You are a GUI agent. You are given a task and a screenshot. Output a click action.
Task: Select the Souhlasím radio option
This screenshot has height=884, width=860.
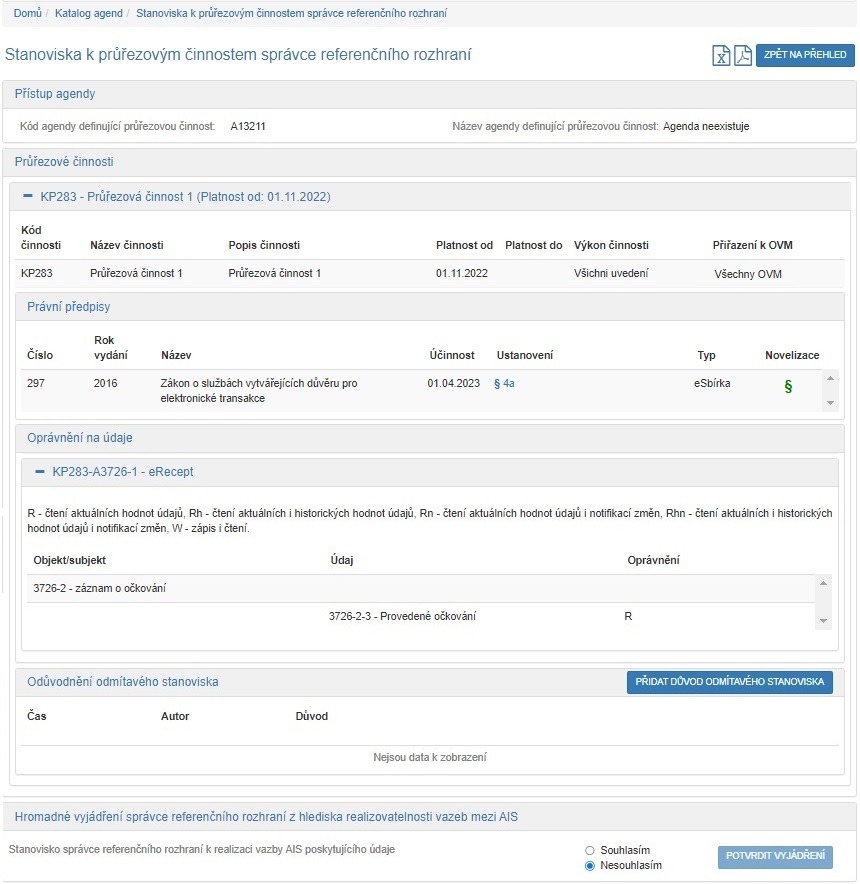click(590, 850)
